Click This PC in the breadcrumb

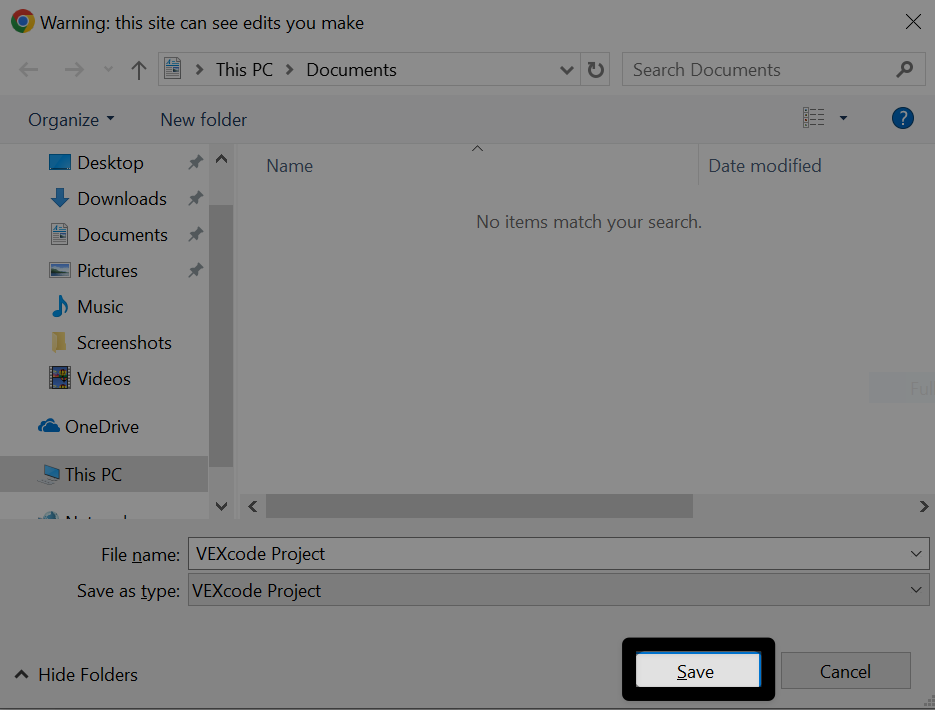pyautogui.click(x=243, y=69)
